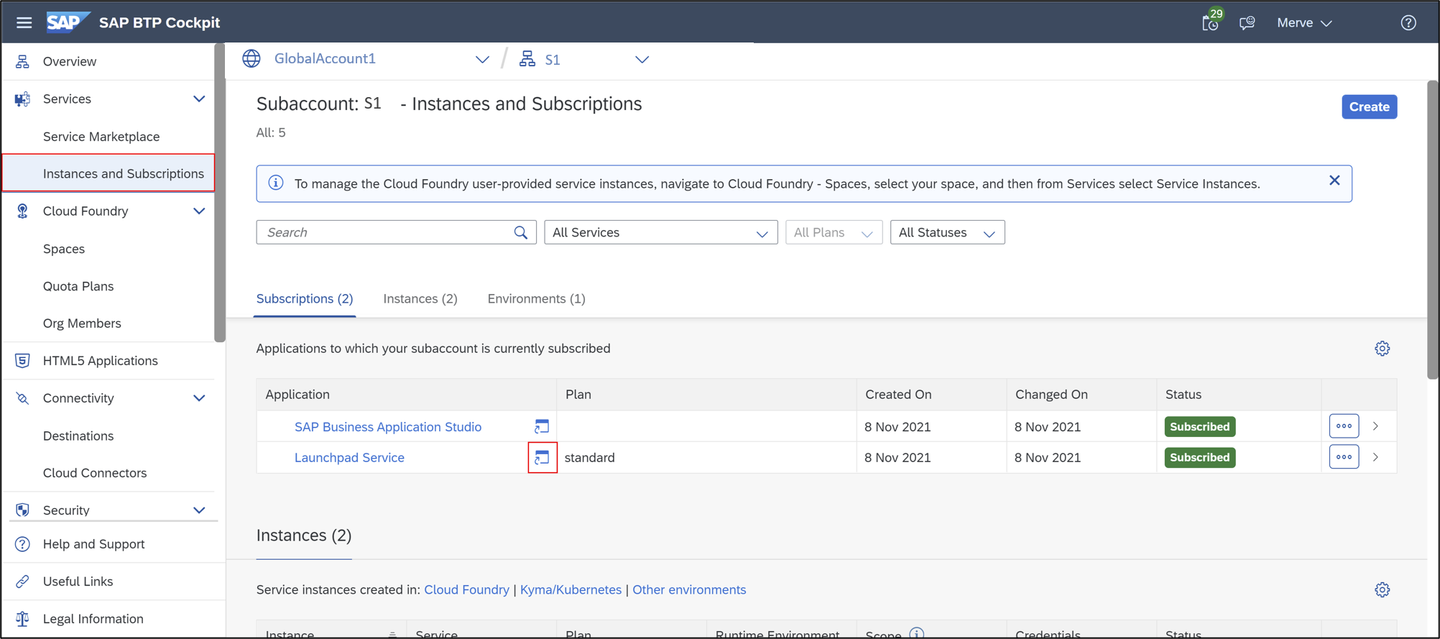Open the help question mark icon in header

(1408, 23)
